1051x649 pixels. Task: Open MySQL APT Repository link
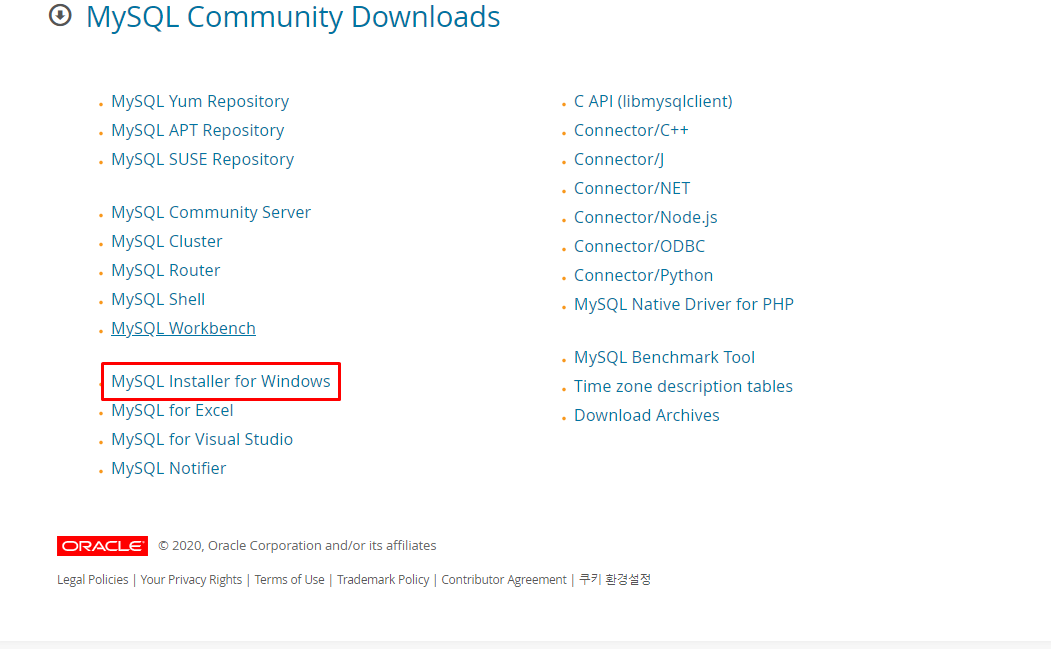coord(198,130)
